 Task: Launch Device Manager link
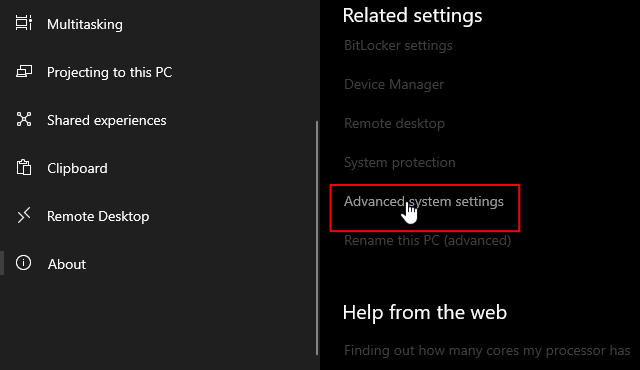pos(394,84)
